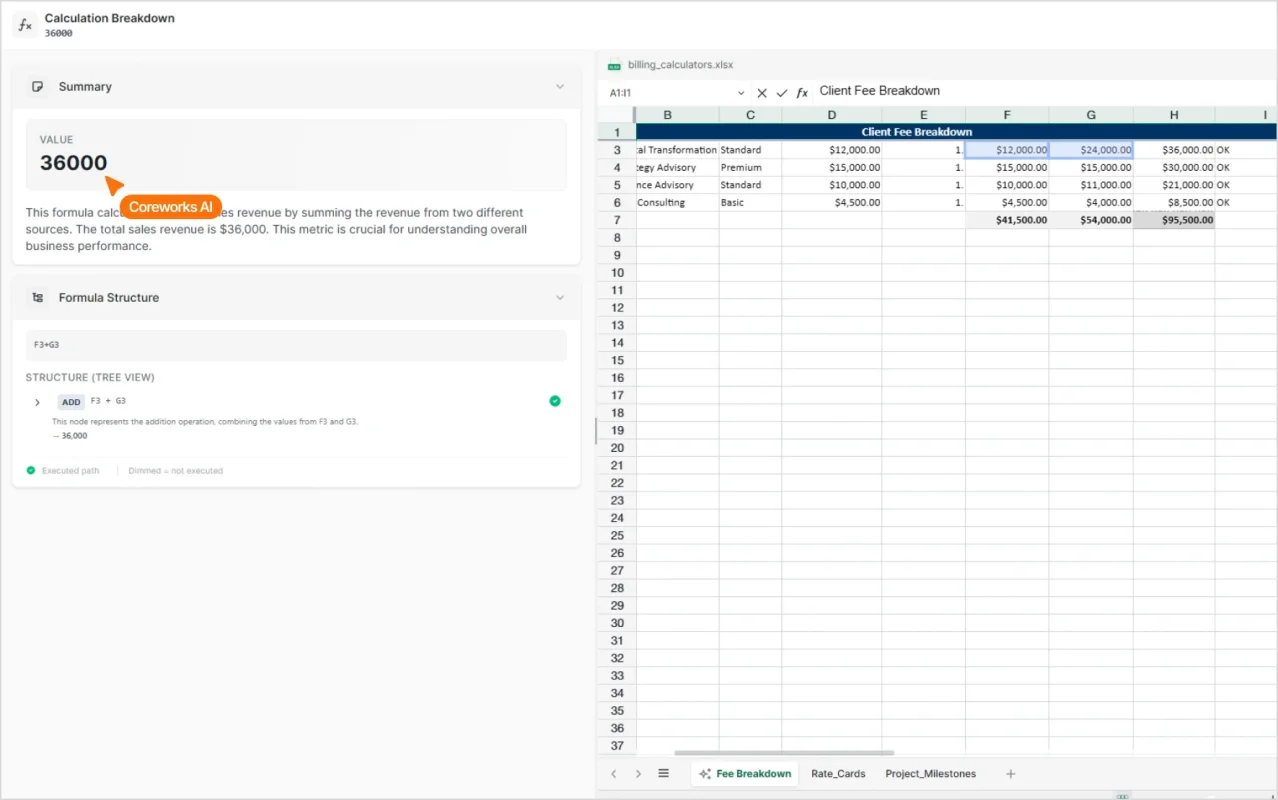Open the cell name box dropdown
Viewport: 1278px width, 800px height.
741,92
